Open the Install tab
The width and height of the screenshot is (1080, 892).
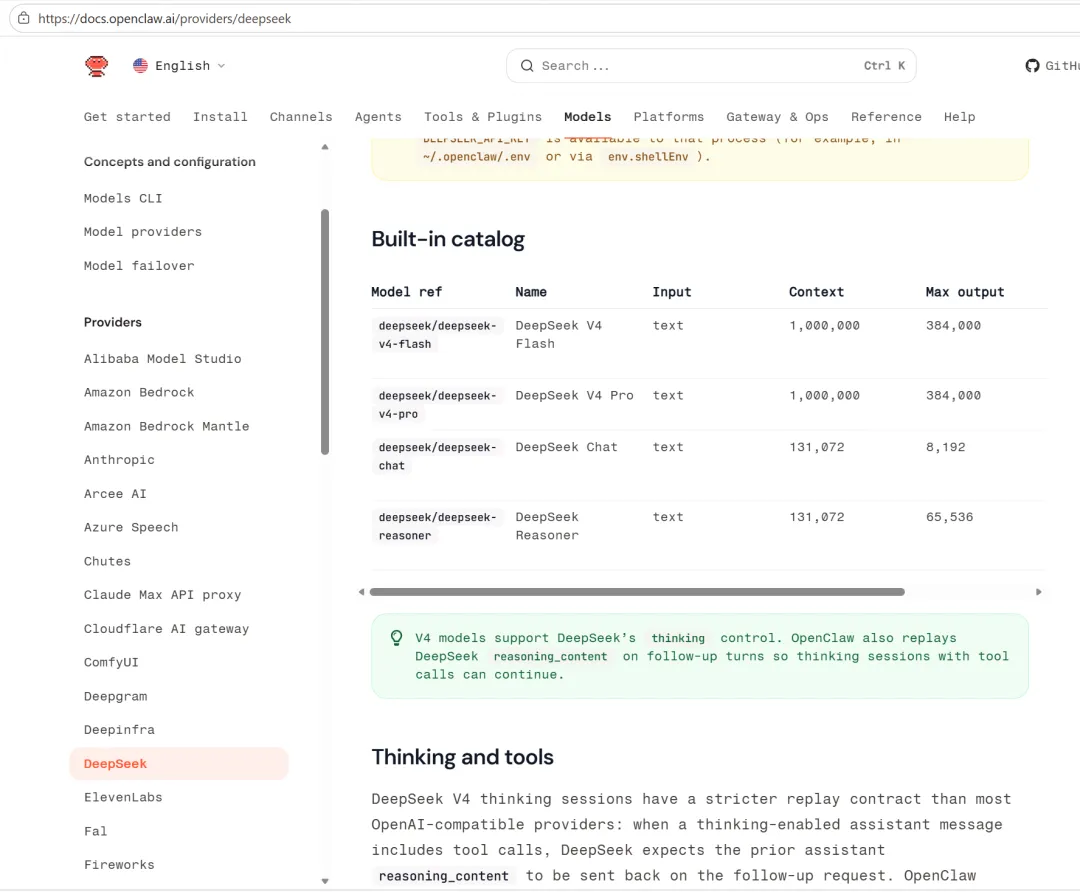pyautogui.click(x=220, y=116)
